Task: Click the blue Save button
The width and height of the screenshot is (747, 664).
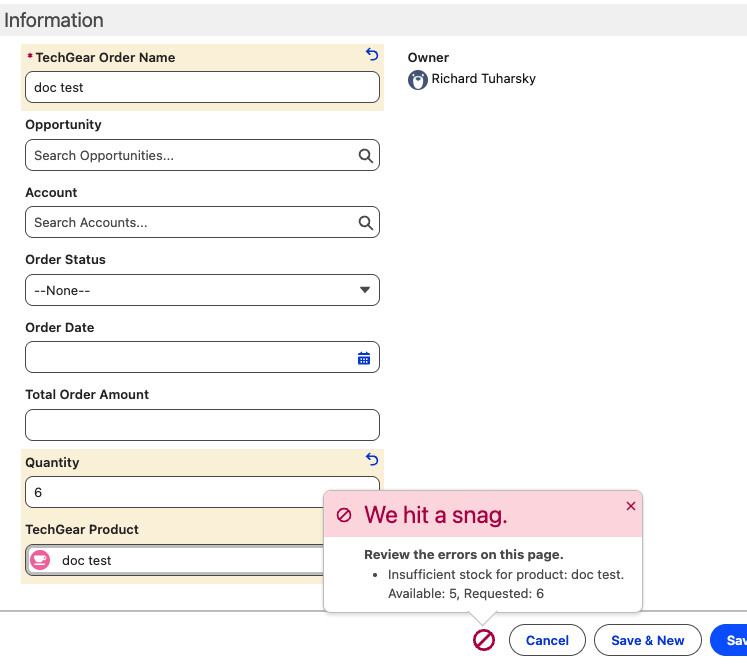Action: pos(732,640)
